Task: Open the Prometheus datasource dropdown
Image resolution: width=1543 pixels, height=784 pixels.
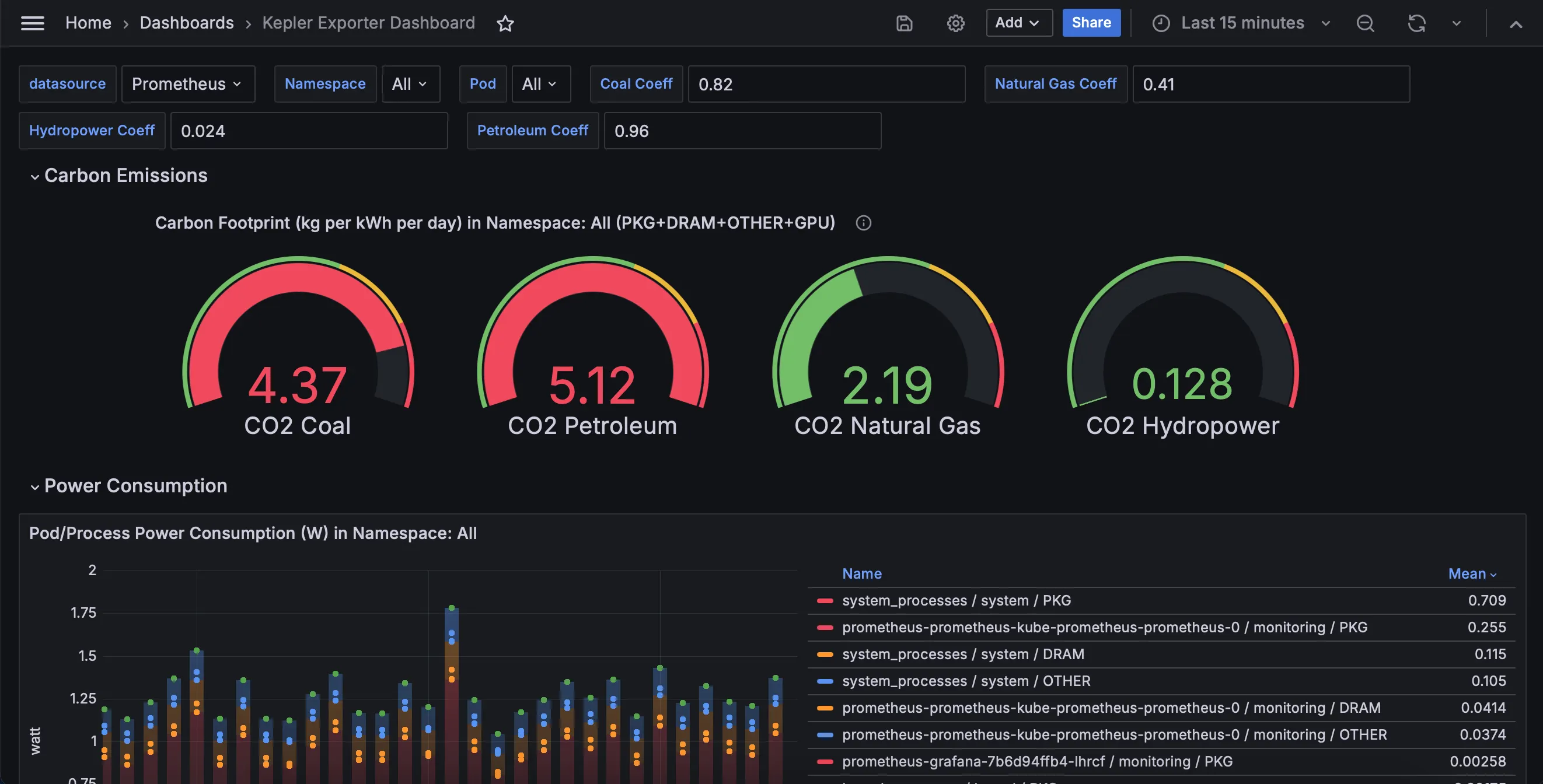Action: coord(187,84)
